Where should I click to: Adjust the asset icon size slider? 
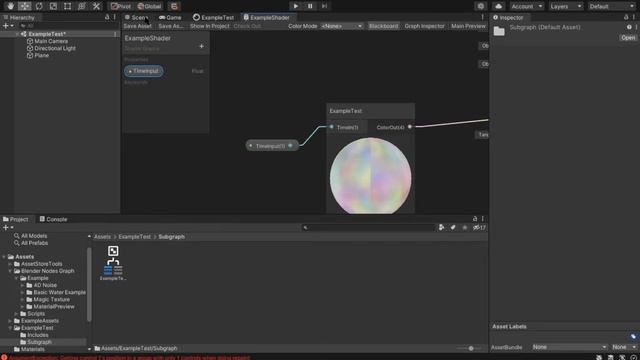470,349
